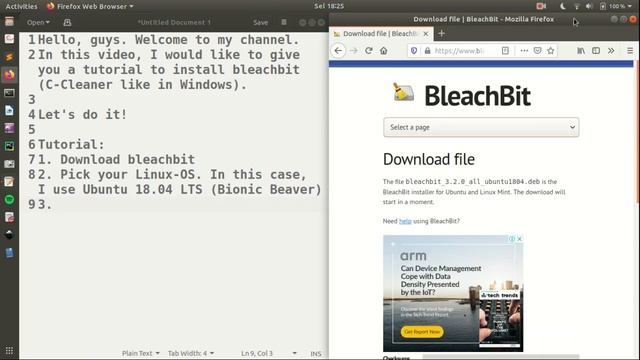Reload the BleachBit page
Image resolution: width=640 pixels, height=360 pixels.
(369, 51)
